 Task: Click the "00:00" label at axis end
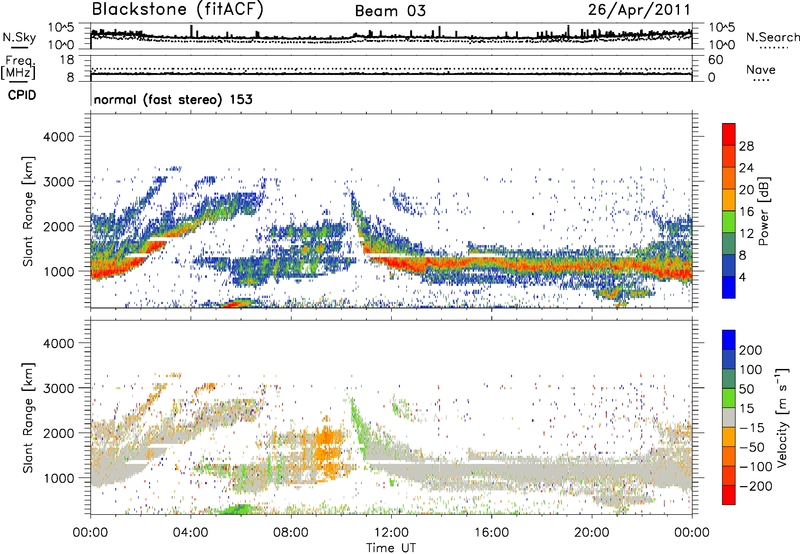[692, 533]
